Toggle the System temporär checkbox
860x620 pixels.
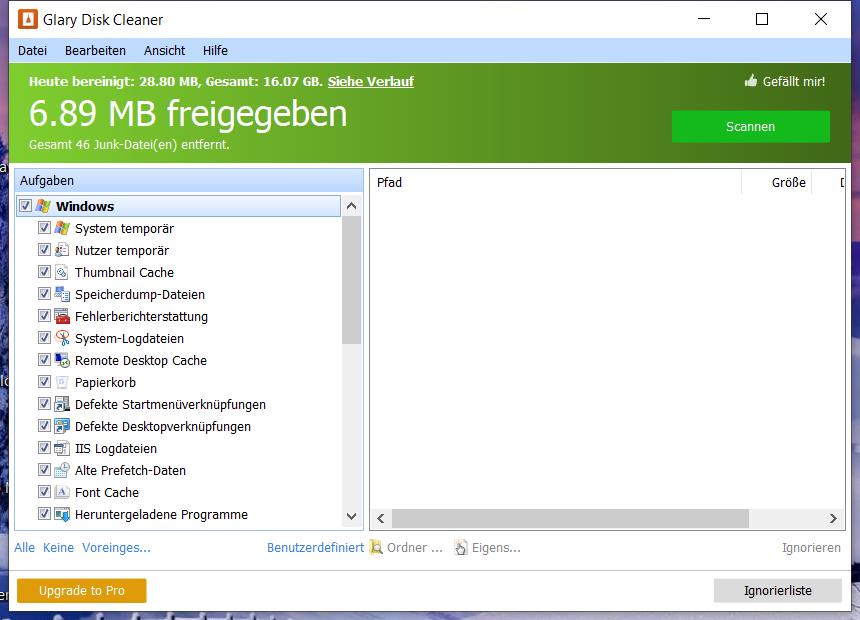coord(44,227)
